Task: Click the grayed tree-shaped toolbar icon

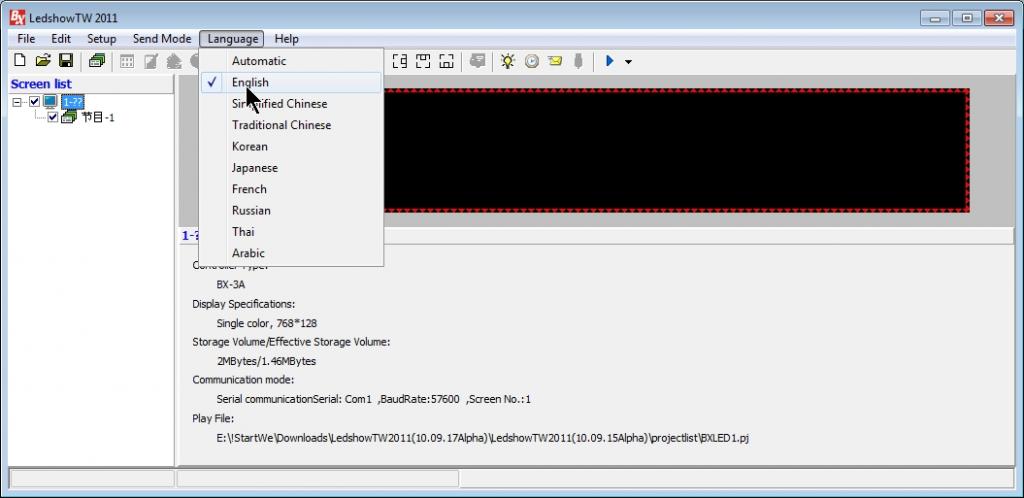Action: [x=174, y=61]
